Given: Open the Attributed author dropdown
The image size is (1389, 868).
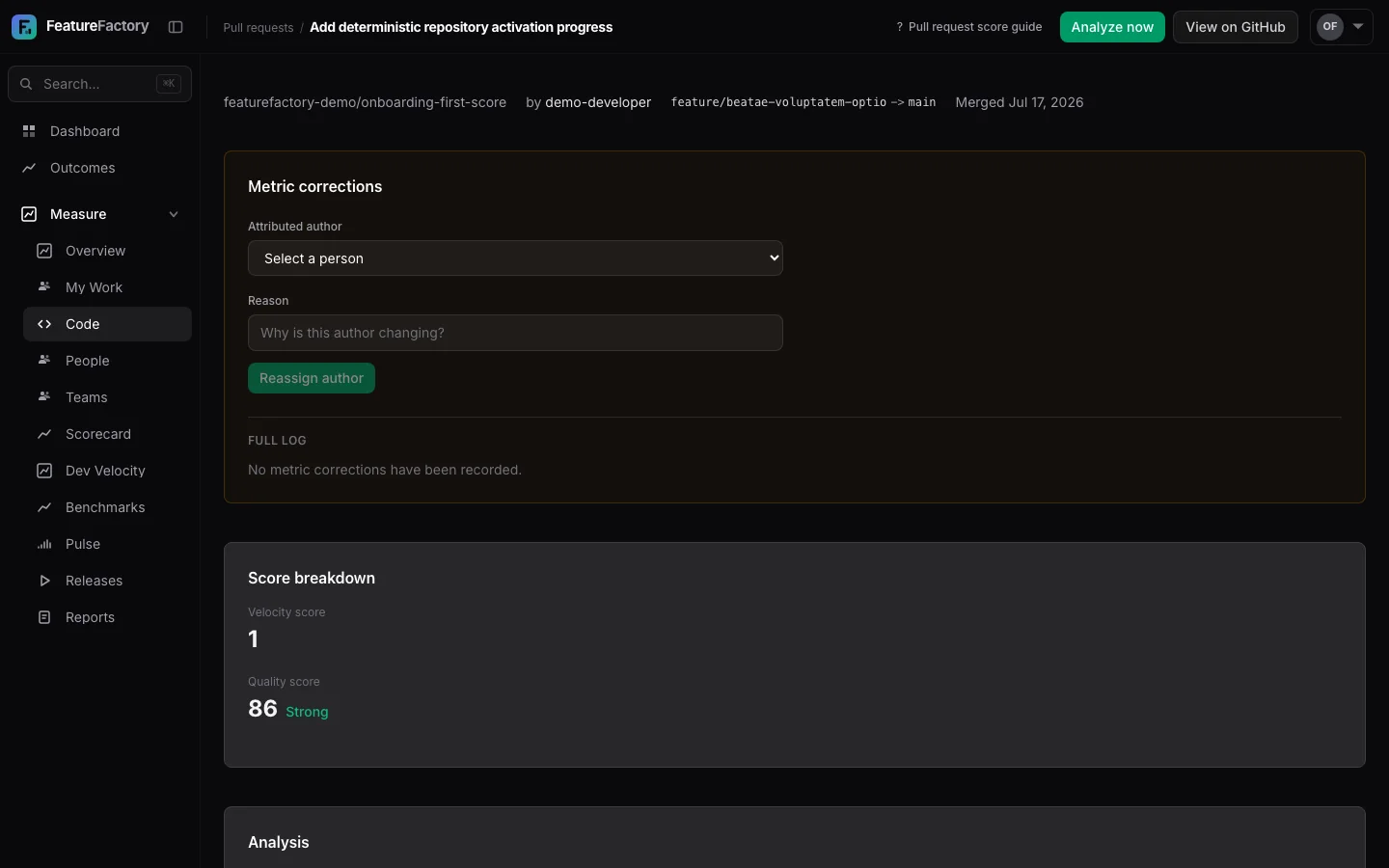Looking at the screenshot, I should tap(515, 258).
